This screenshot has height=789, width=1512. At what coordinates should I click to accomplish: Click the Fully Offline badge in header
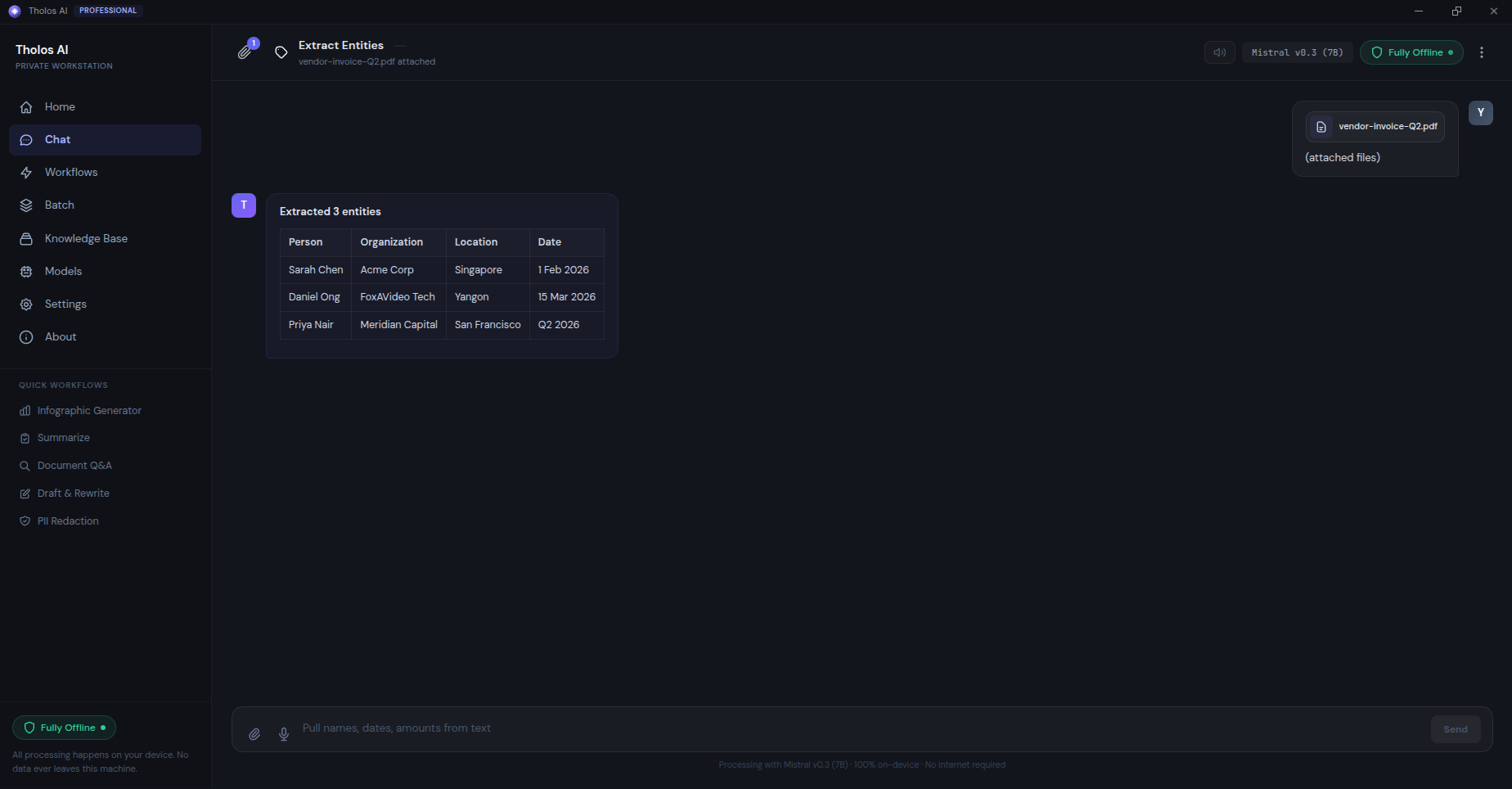click(x=1411, y=52)
